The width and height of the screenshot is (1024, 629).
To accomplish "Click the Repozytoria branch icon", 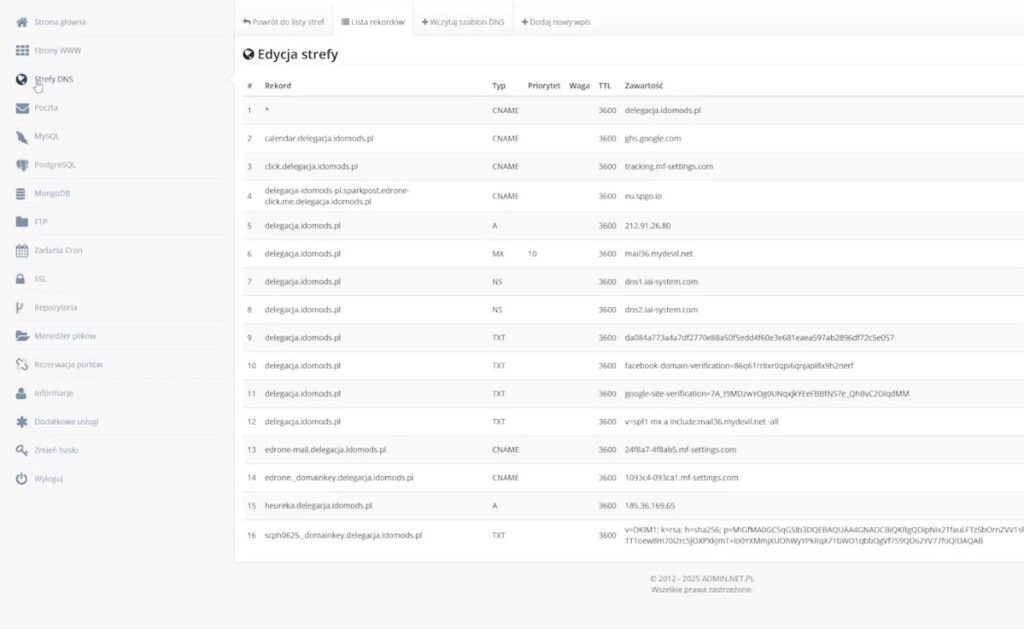I will (21, 307).
